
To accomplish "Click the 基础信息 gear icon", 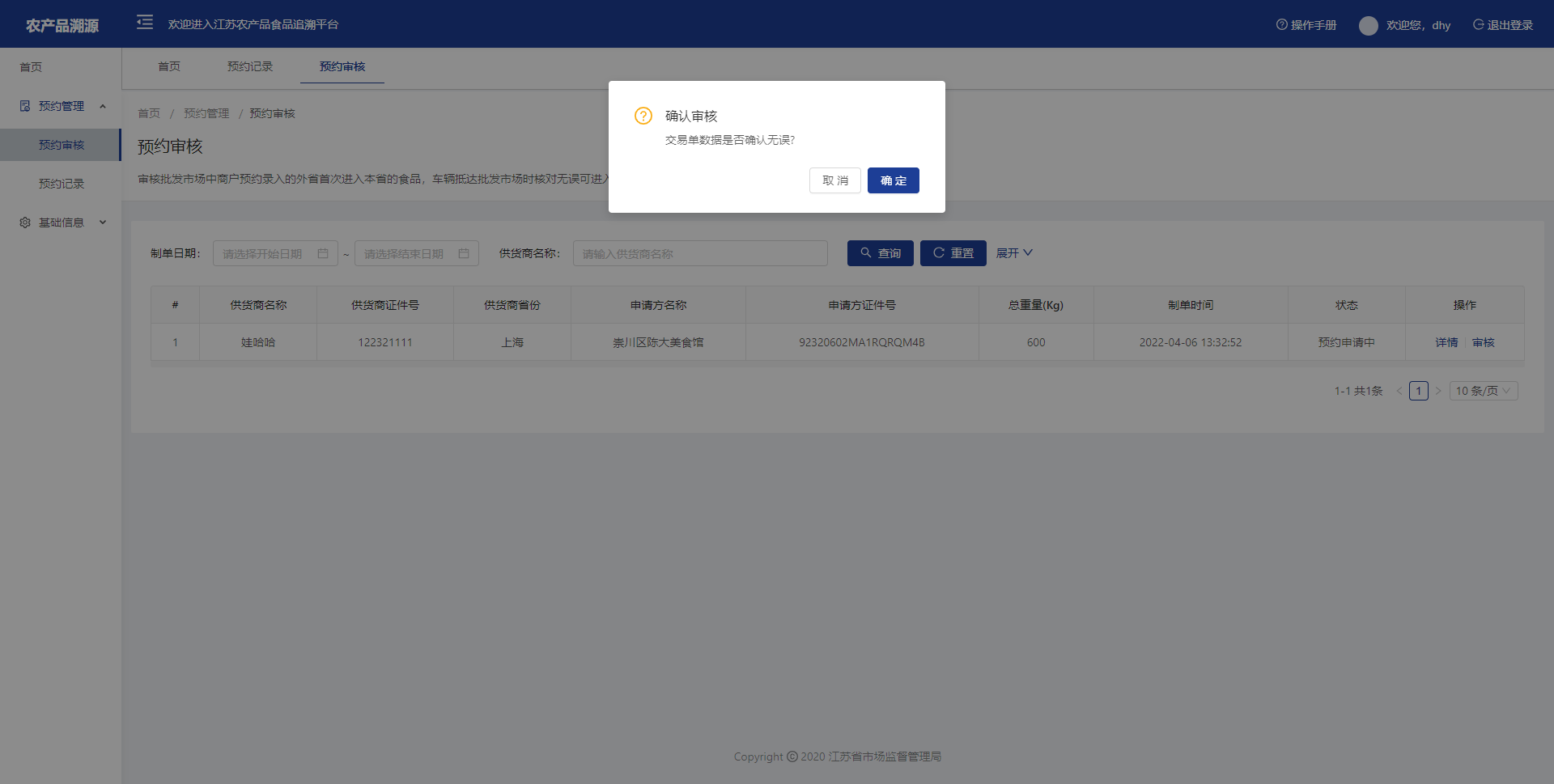I will click(25, 222).
